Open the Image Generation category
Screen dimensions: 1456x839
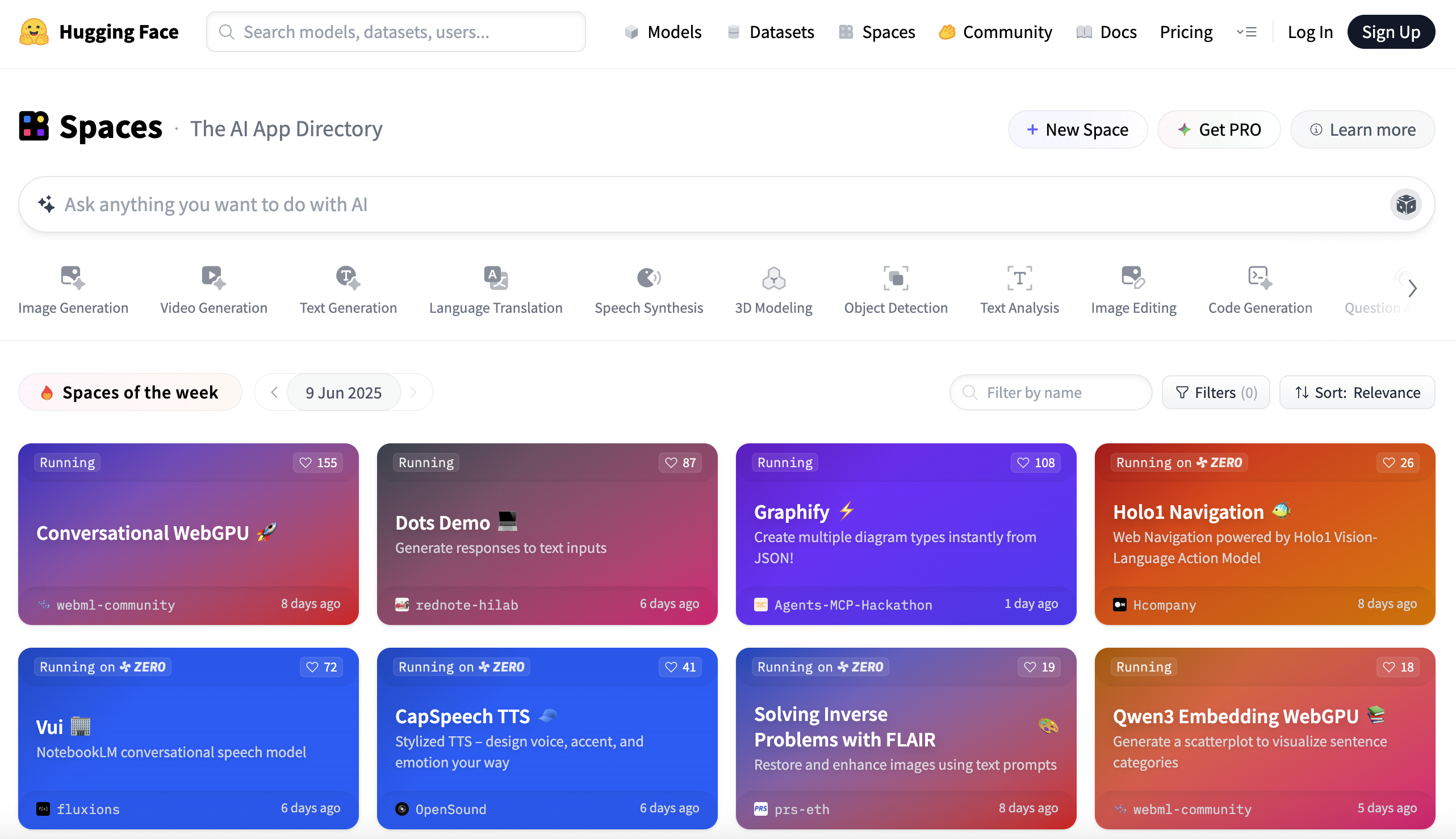pyautogui.click(x=73, y=291)
